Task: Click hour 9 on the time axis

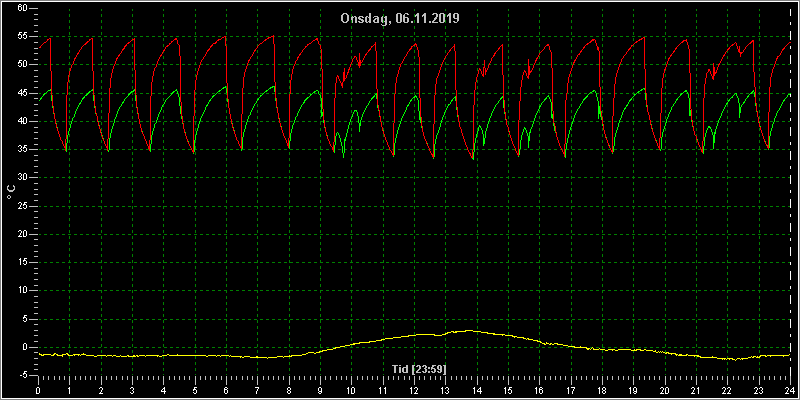Action: (x=320, y=391)
